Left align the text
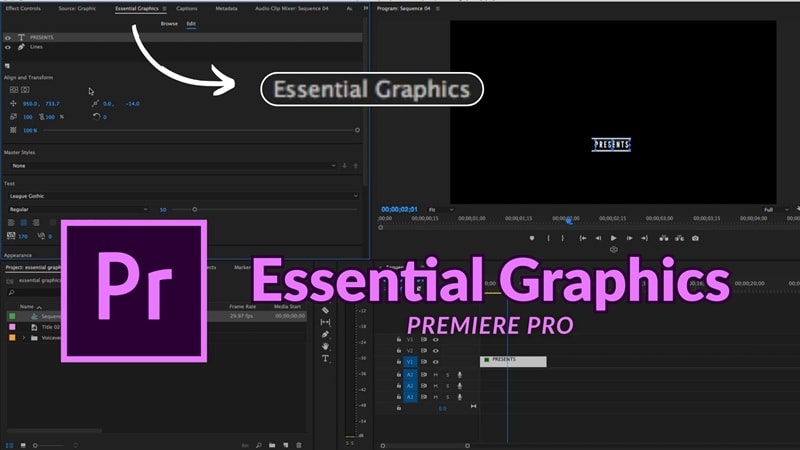The width and height of the screenshot is (800, 450). (11, 222)
